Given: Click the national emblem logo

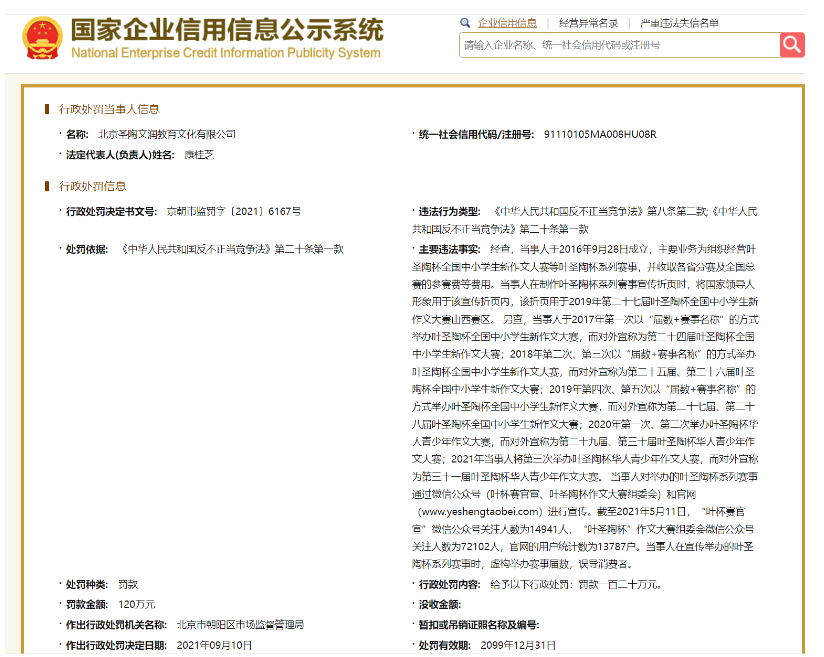Looking at the screenshot, I should click(x=42, y=38).
